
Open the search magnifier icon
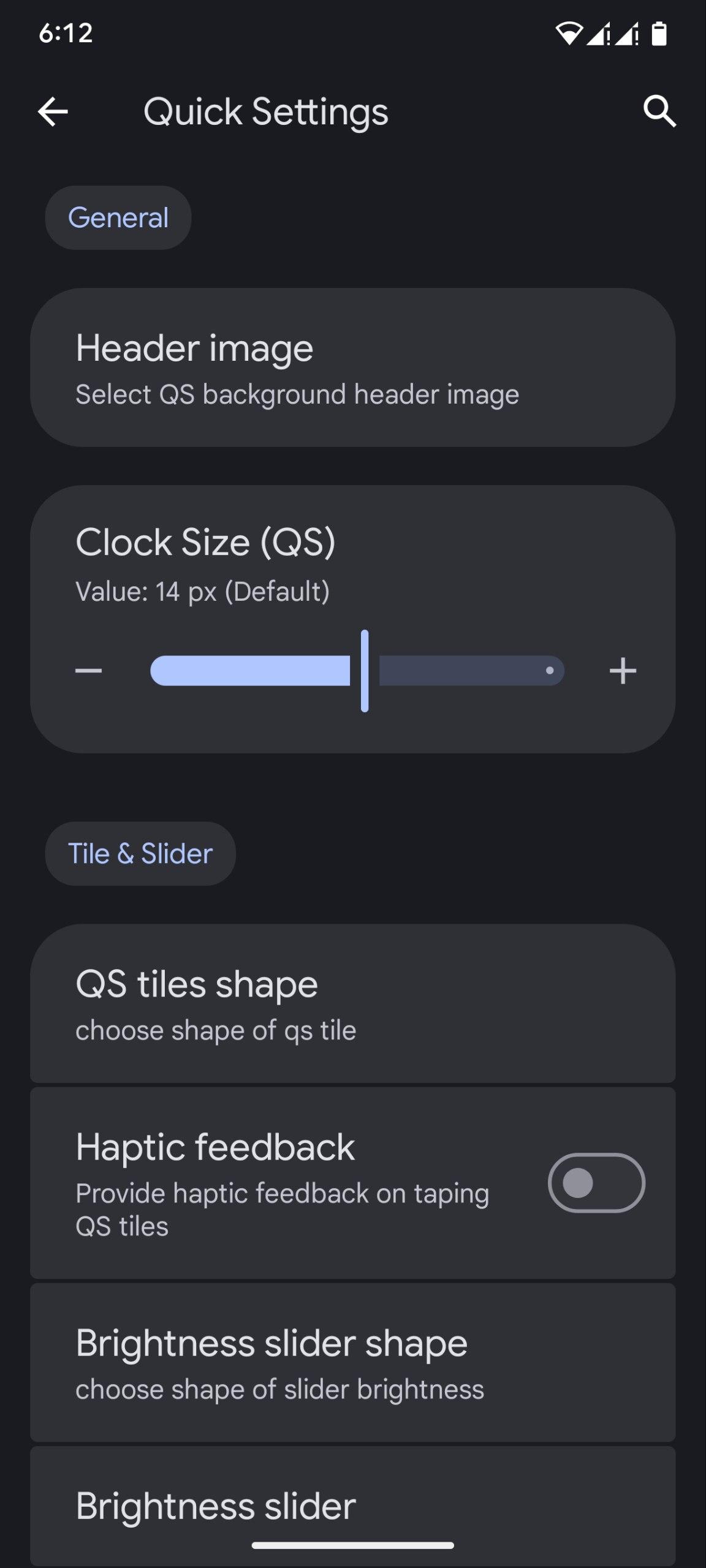[x=659, y=111]
